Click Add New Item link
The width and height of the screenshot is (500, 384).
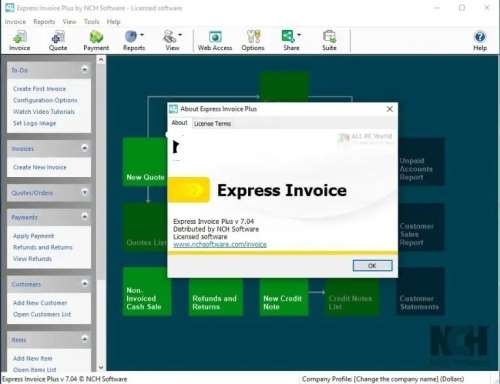tap(33, 359)
